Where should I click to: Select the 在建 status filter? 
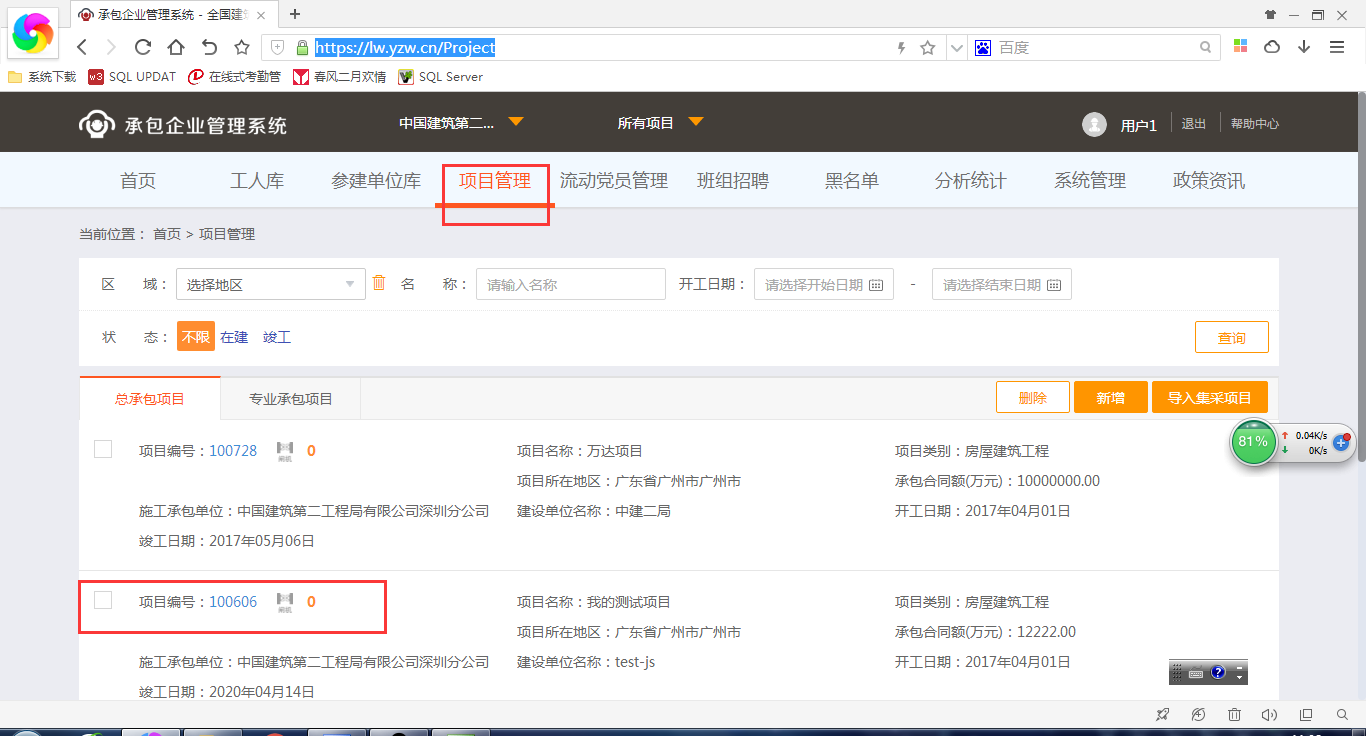[x=234, y=337]
